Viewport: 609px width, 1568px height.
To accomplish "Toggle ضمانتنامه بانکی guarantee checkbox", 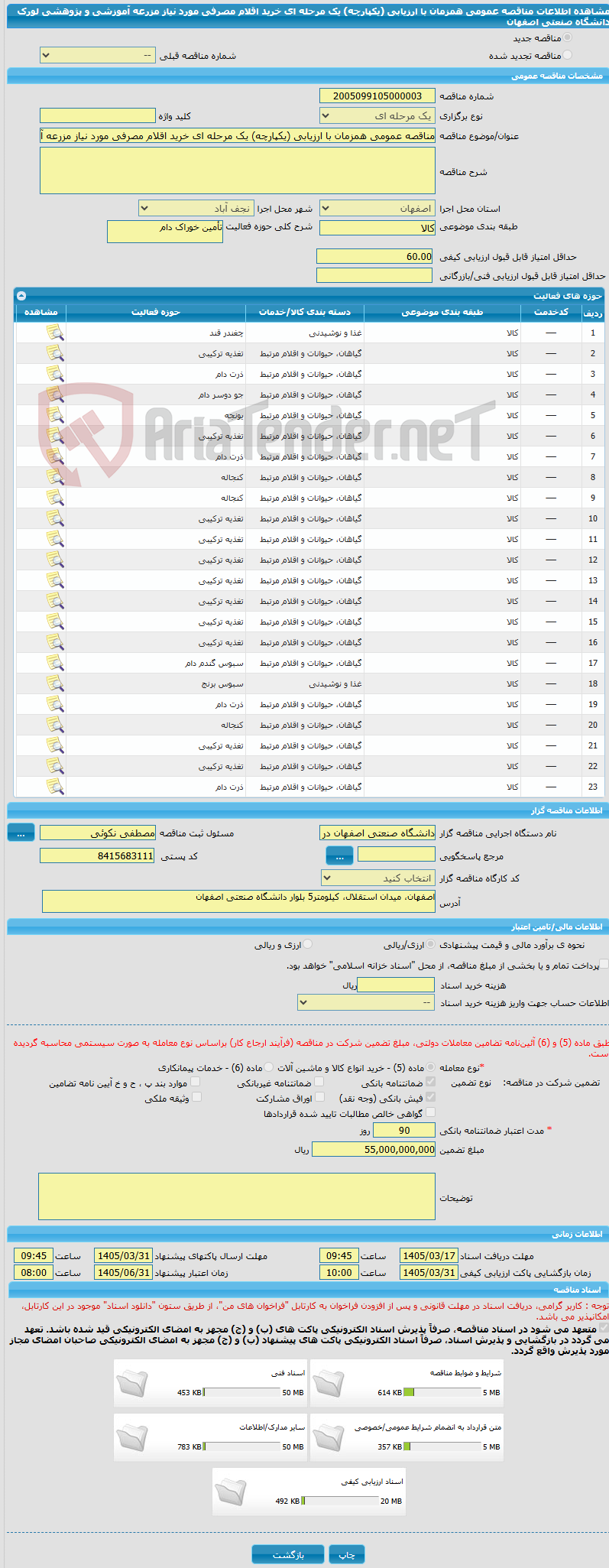I will pyautogui.click(x=431, y=1082).
